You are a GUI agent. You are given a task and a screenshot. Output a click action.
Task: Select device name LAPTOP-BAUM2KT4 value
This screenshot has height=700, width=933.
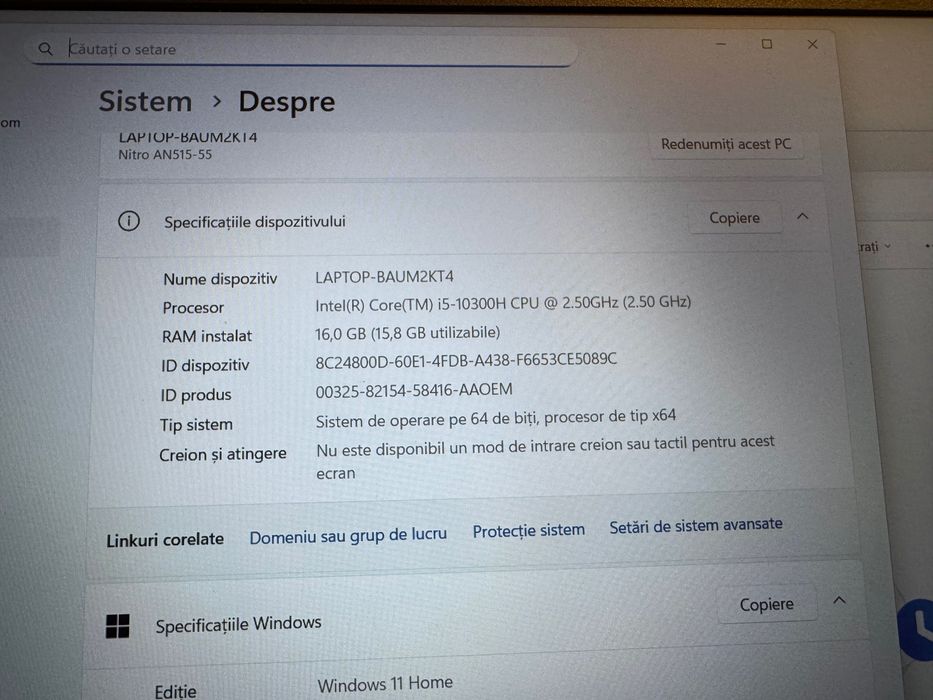tap(384, 277)
